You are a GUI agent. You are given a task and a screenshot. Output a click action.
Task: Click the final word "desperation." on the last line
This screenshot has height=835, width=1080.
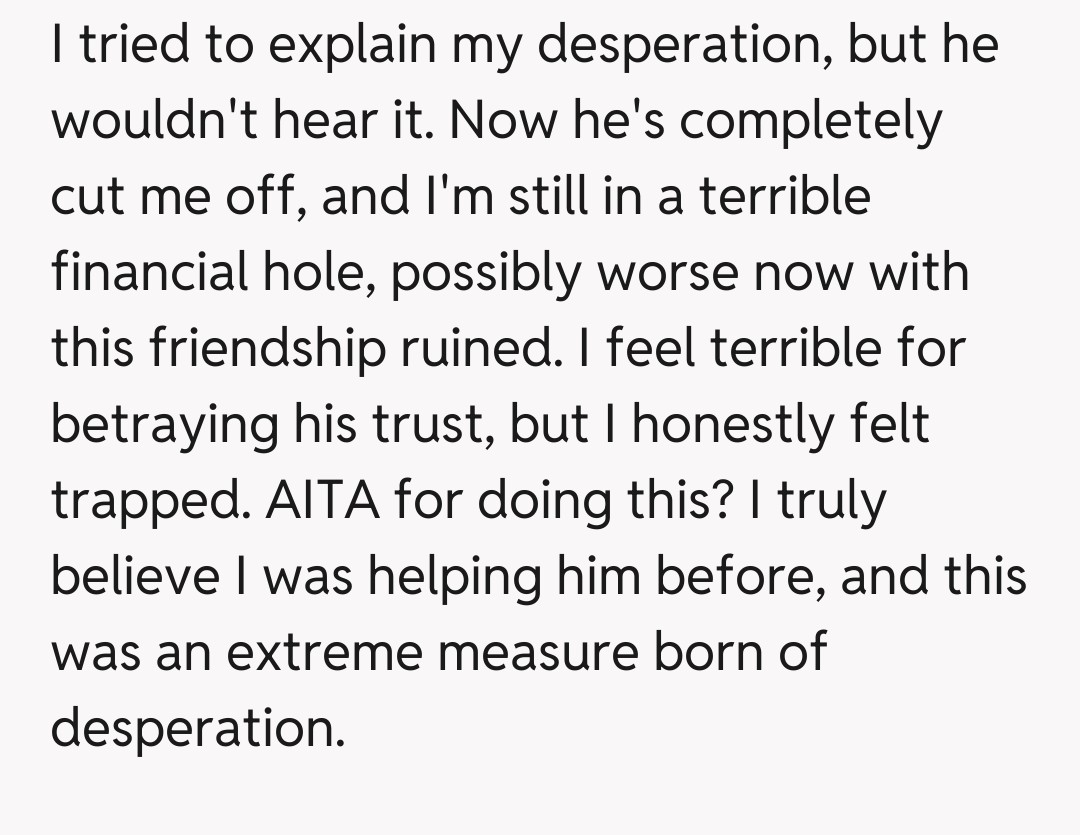(x=198, y=728)
